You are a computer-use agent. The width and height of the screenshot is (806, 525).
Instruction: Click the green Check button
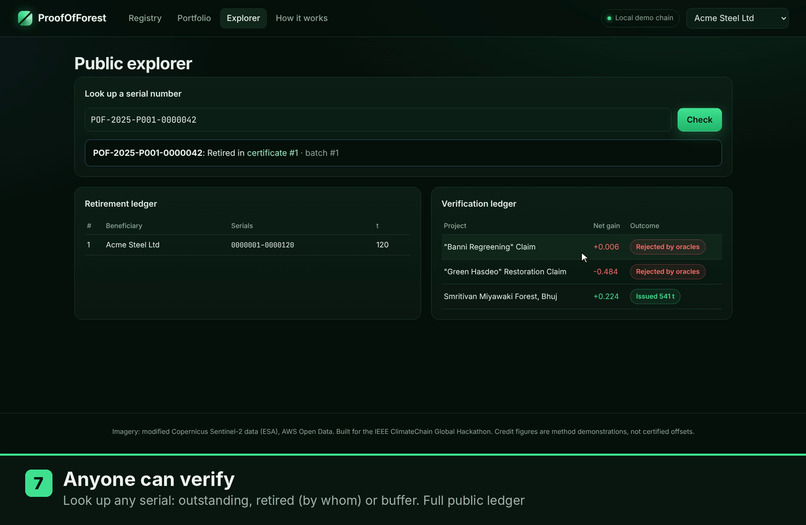click(x=699, y=120)
